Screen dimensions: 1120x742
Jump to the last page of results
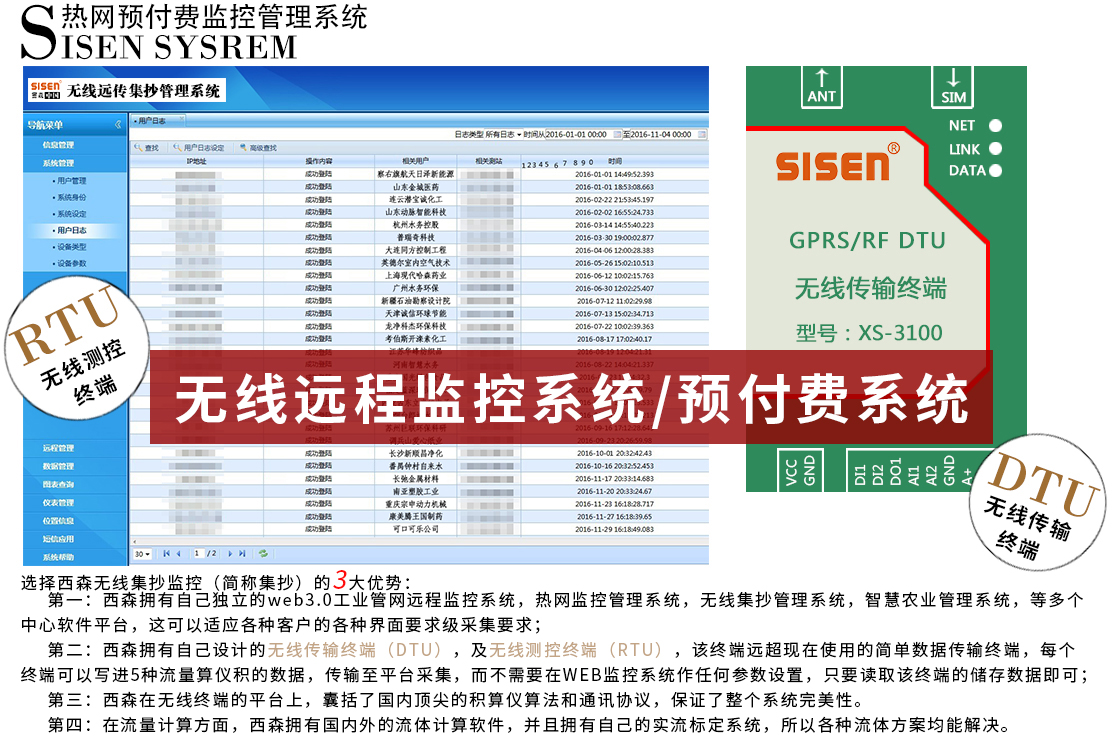click(242, 553)
